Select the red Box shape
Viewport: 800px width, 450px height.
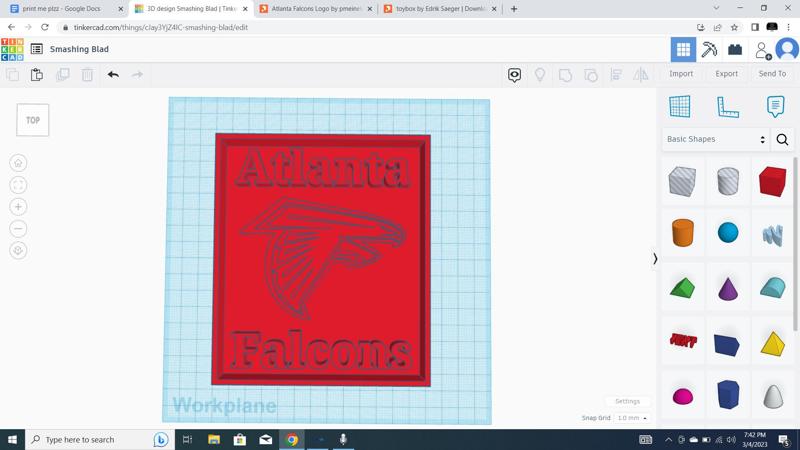click(x=772, y=181)
